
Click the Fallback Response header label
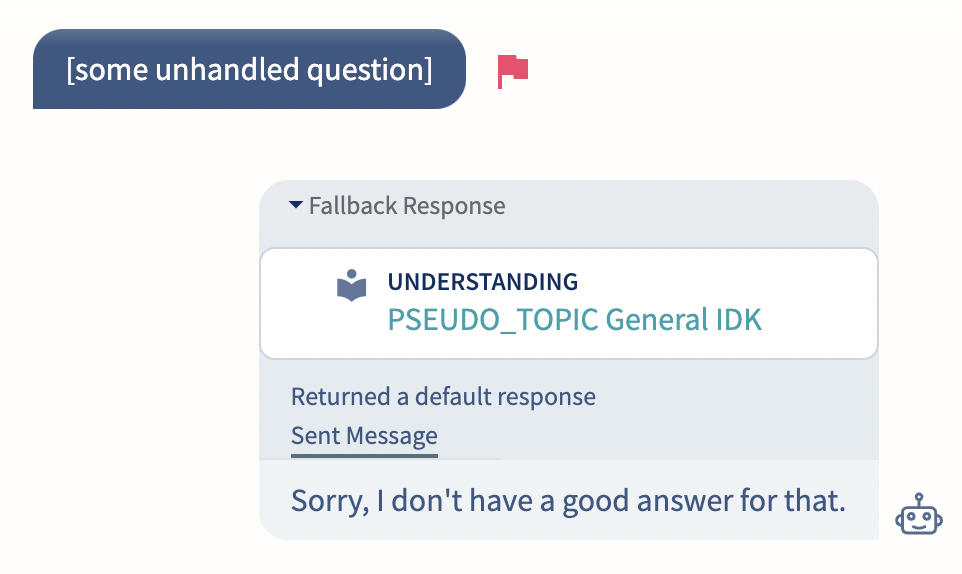407,206
